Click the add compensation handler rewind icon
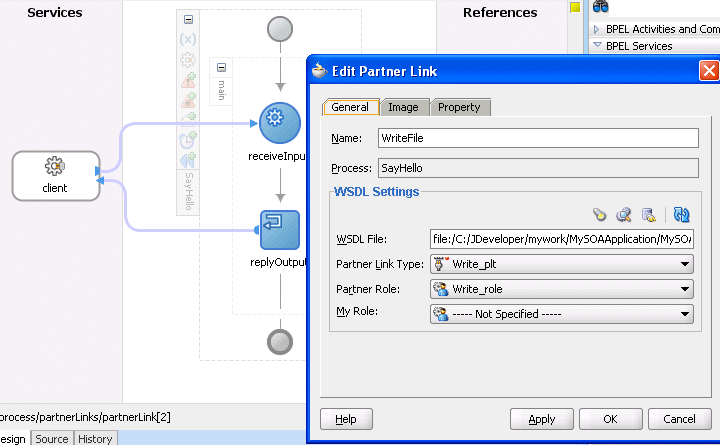The width and height of the screenshot is (720, 445). click(x=188, y=160)
